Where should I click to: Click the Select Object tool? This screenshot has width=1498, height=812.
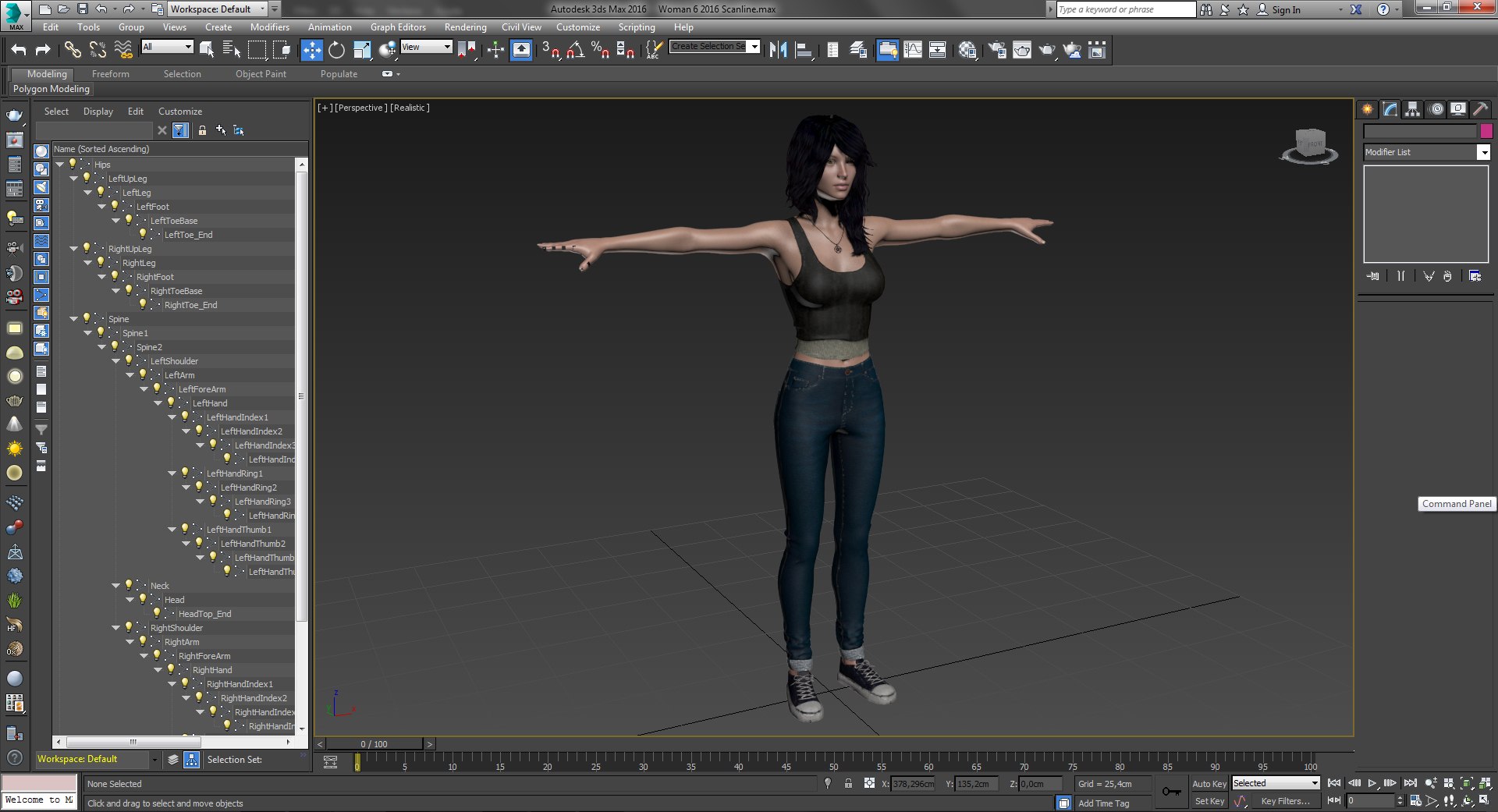[x=207, y=51]
